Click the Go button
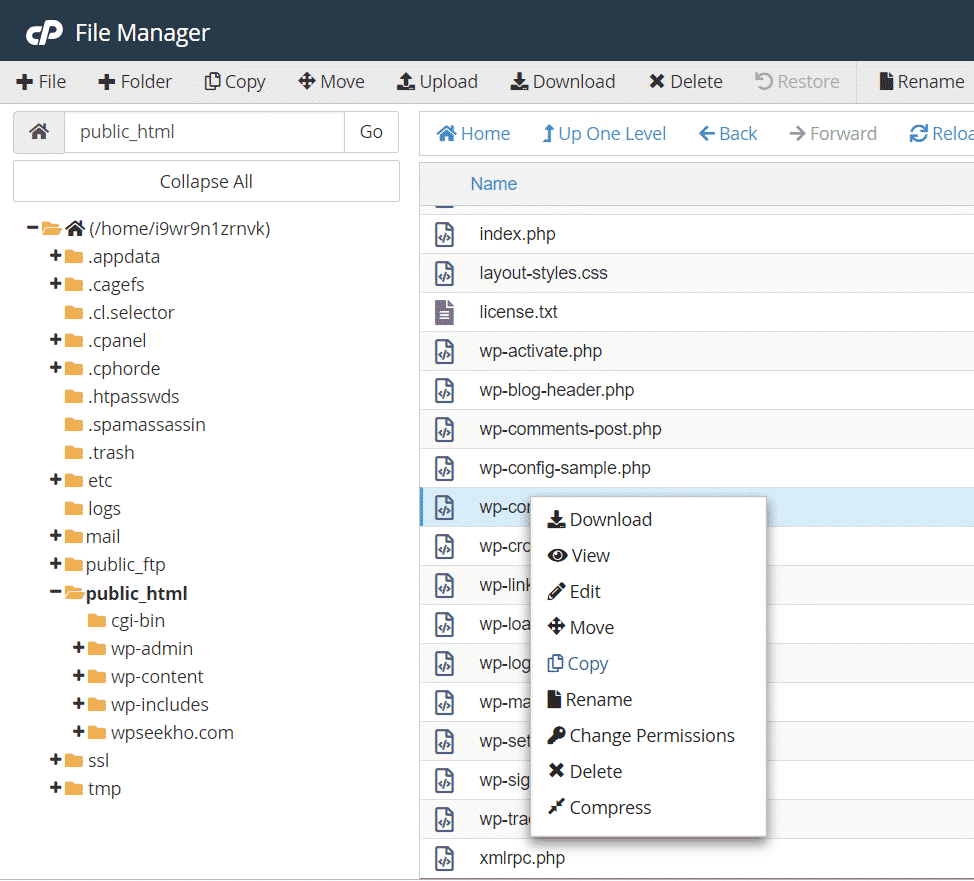Image resolution: width=974 pixels, height=881 pixels. coord(371,132)
